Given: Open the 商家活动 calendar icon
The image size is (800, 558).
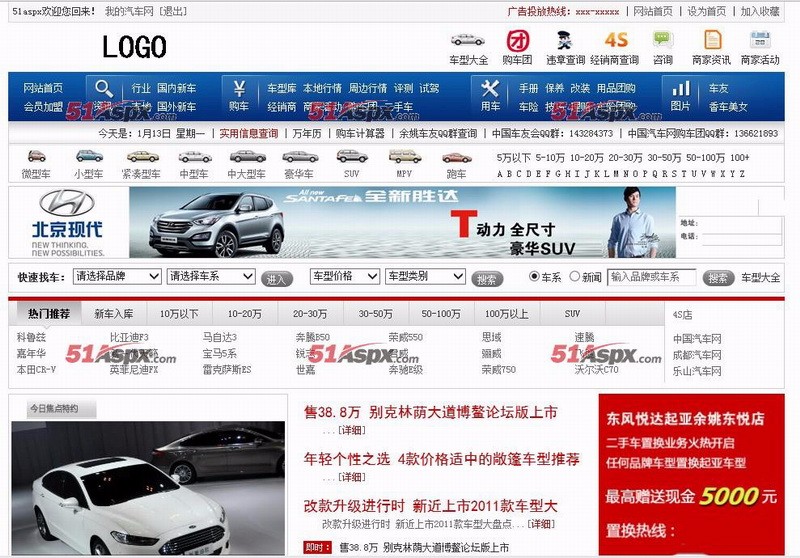Looking at the screenshot, I should (760, 40).
